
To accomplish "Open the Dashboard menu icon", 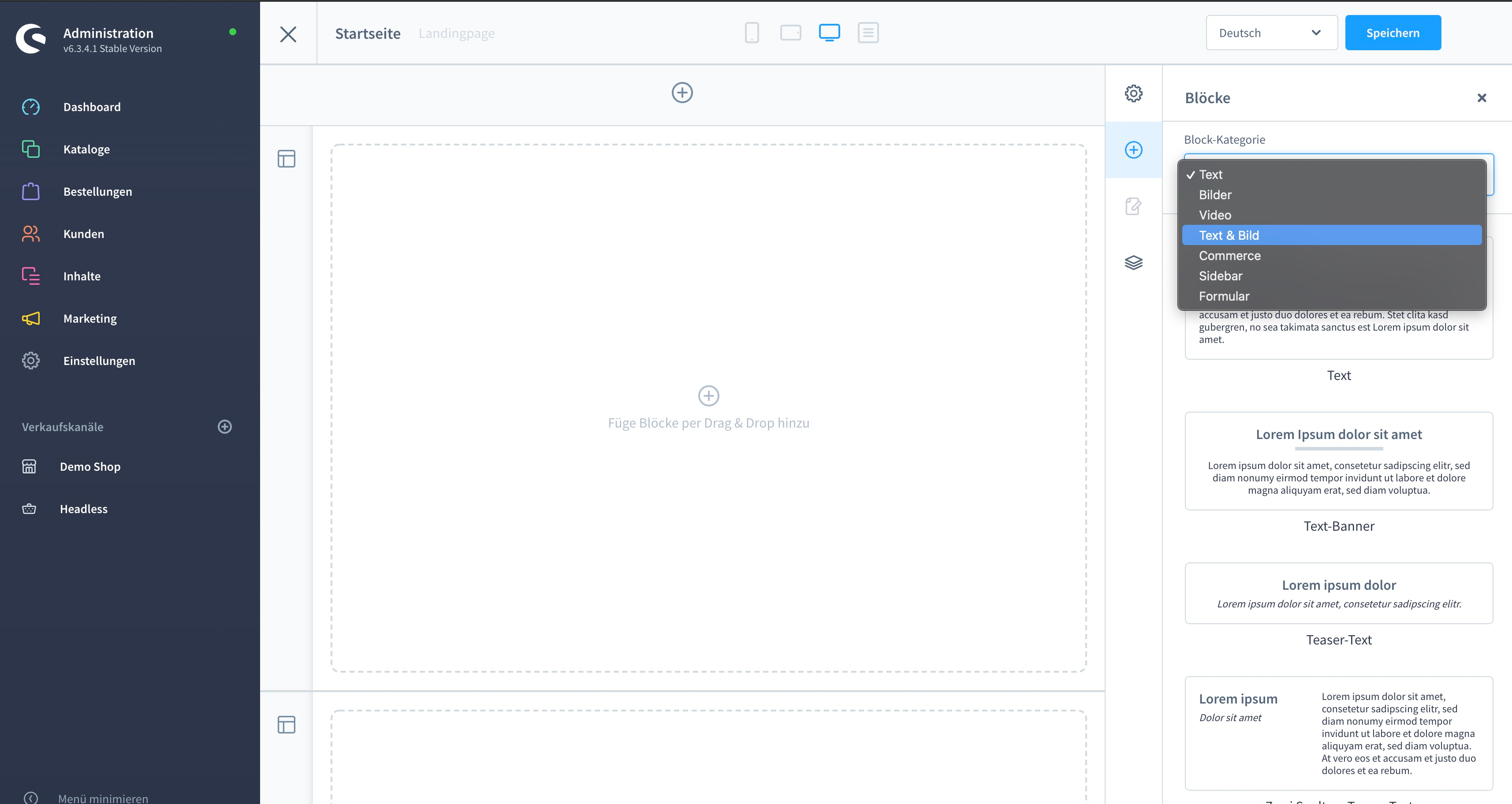I will point(30,107).
